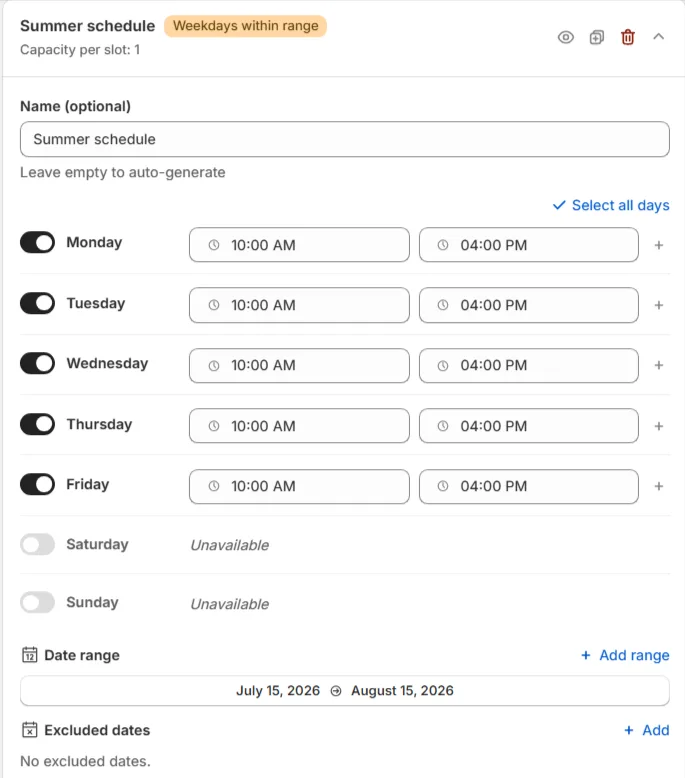Click the Summer schedule header title
685x778 pixels.
click(87, 26)
